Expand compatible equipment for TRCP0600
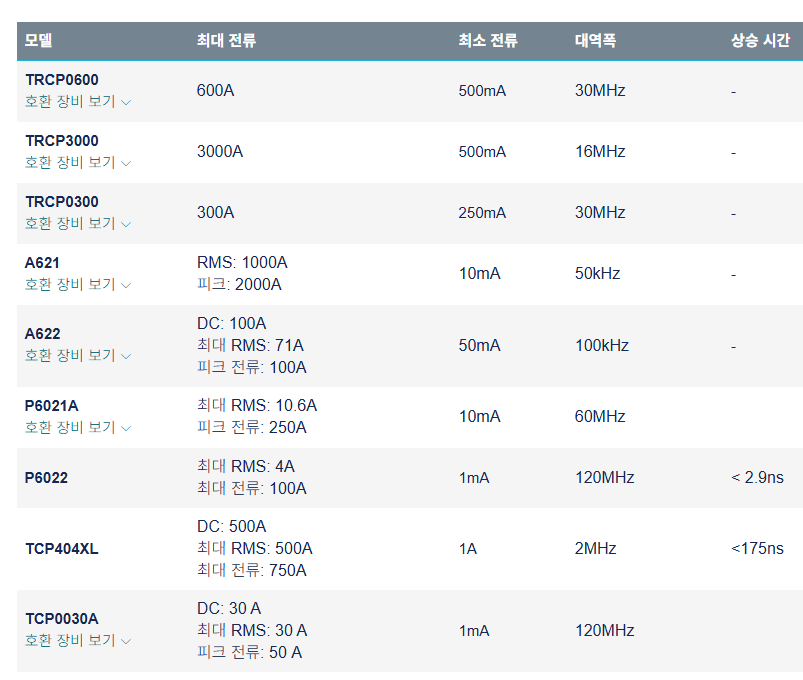The width and height of the screenshot is (803, 680). coord(78,102)
